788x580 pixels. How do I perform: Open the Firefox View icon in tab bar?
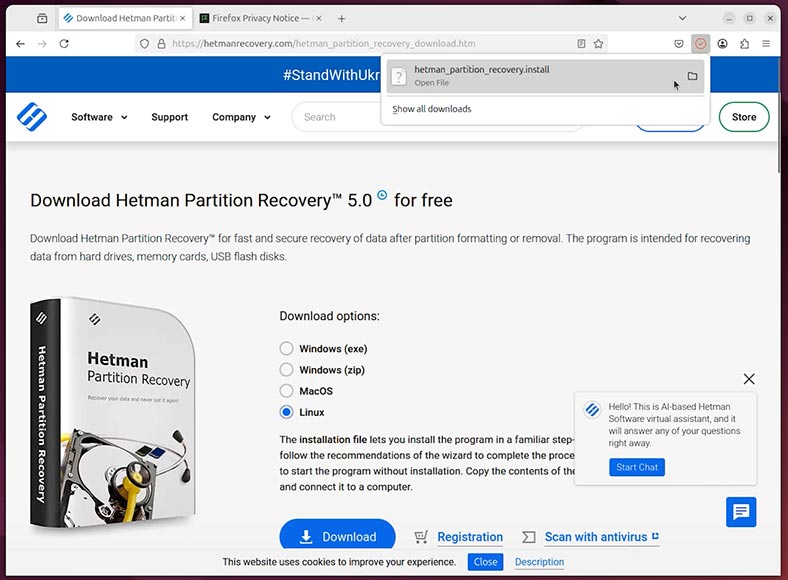coord(42,19)
